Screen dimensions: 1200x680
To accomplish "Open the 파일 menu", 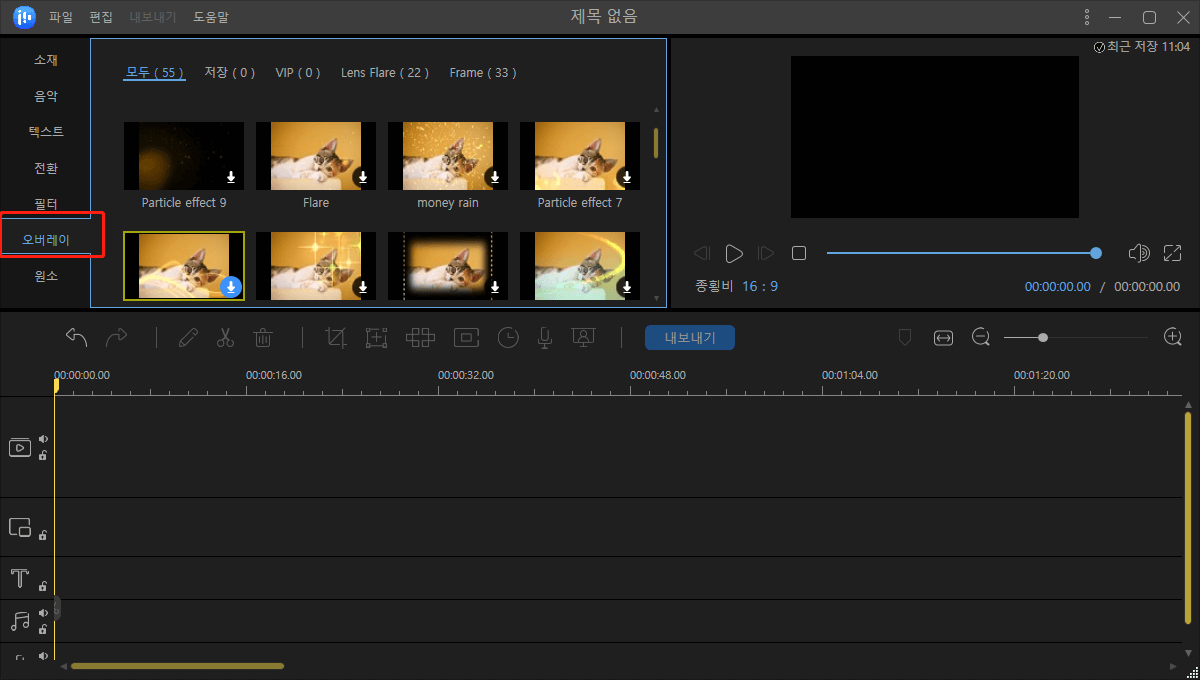I will click(x=61, y=17).
